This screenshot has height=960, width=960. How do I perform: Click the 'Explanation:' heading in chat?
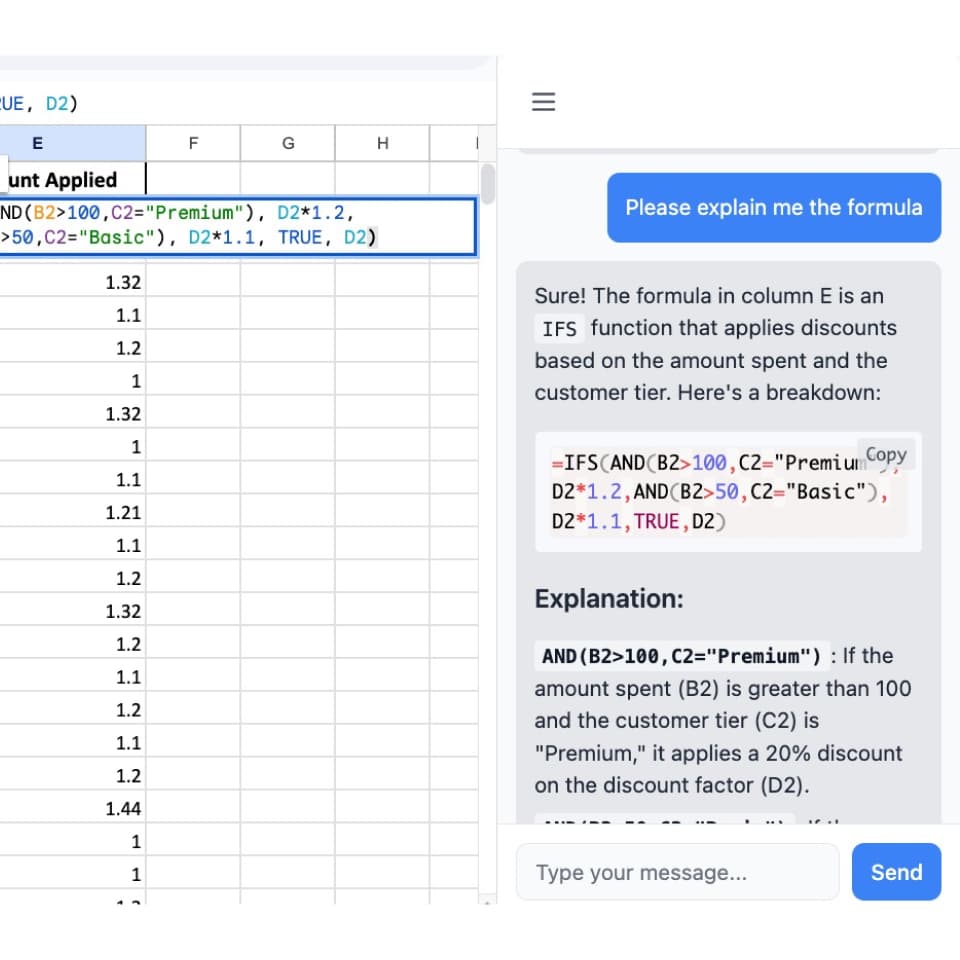pos(609,599)
